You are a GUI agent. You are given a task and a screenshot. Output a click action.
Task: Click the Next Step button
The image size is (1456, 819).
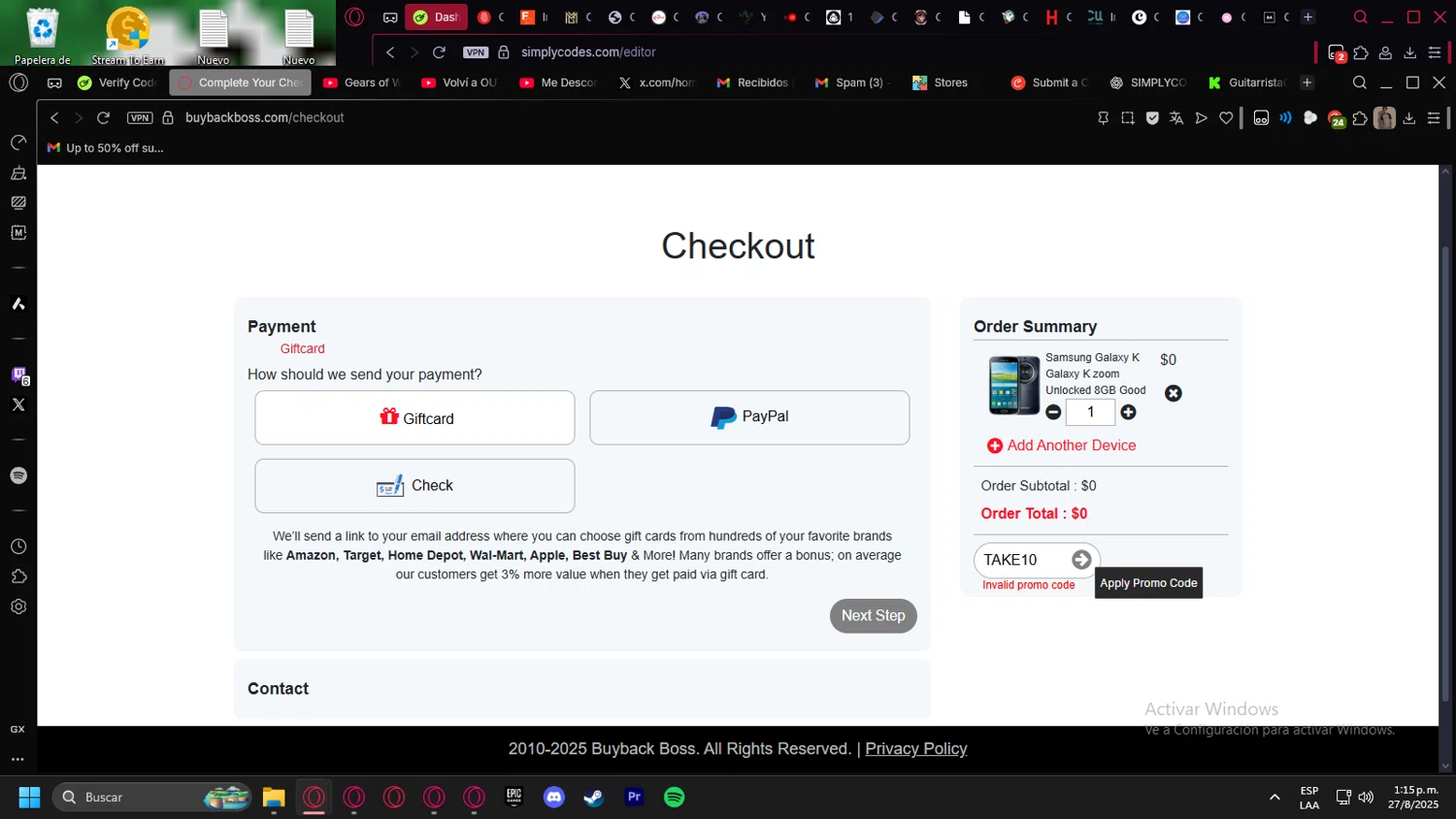tap(873, 616)
